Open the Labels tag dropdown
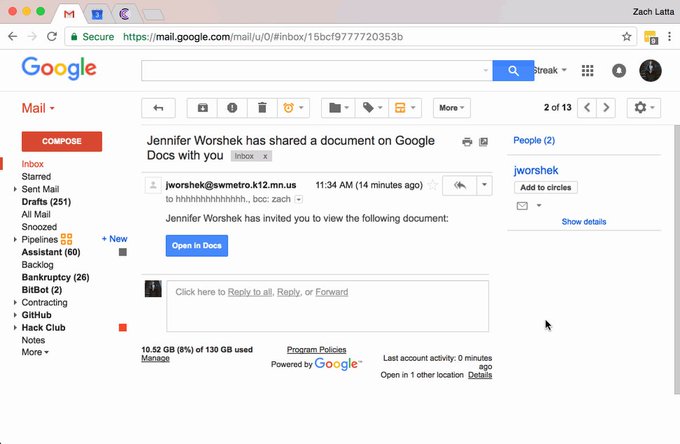680x444 pixels. (x=374, y=108)
